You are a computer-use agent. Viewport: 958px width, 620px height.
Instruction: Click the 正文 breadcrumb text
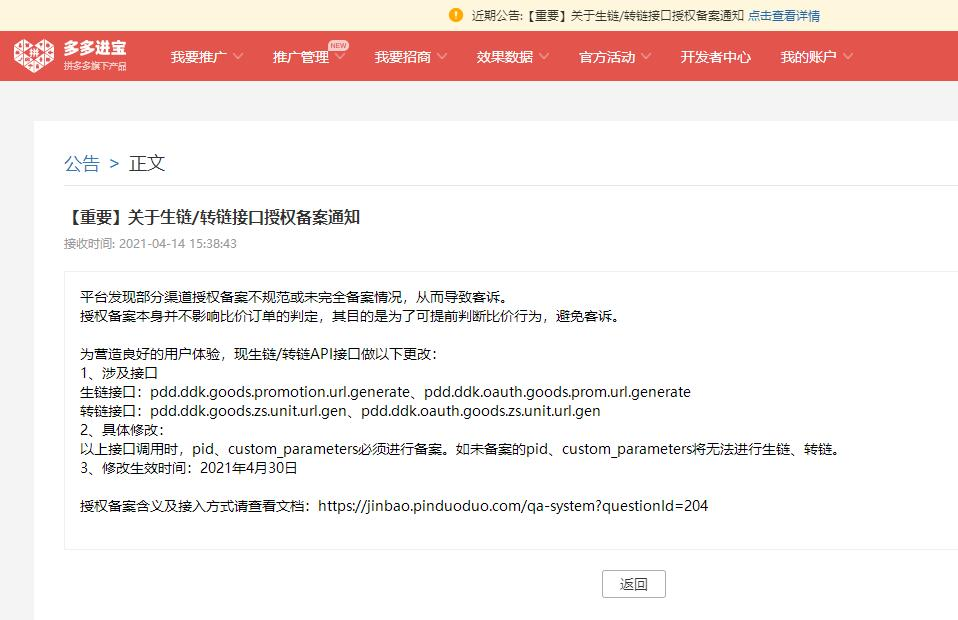click(x=147, y=163)
